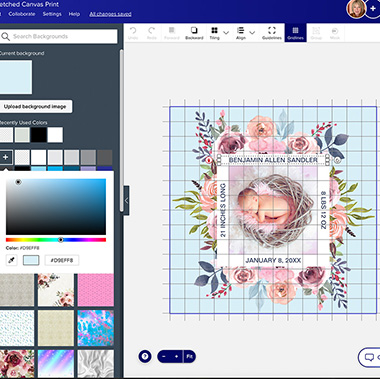Select the dark rose floral background

click(x=16, y=363)
